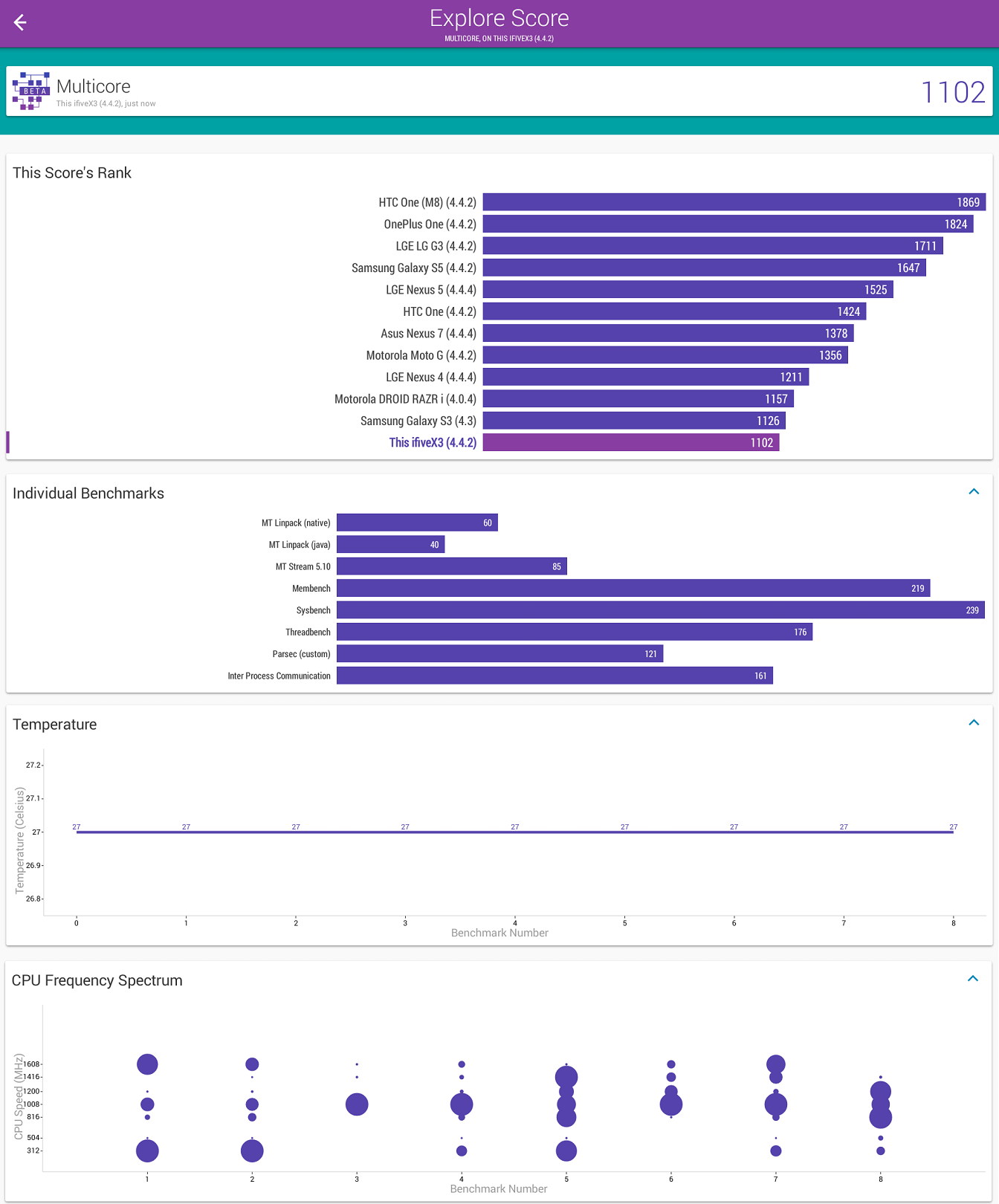Tap the Motorola Moto G 1356 bar
999x1204 pixels.
click(665, 355)
